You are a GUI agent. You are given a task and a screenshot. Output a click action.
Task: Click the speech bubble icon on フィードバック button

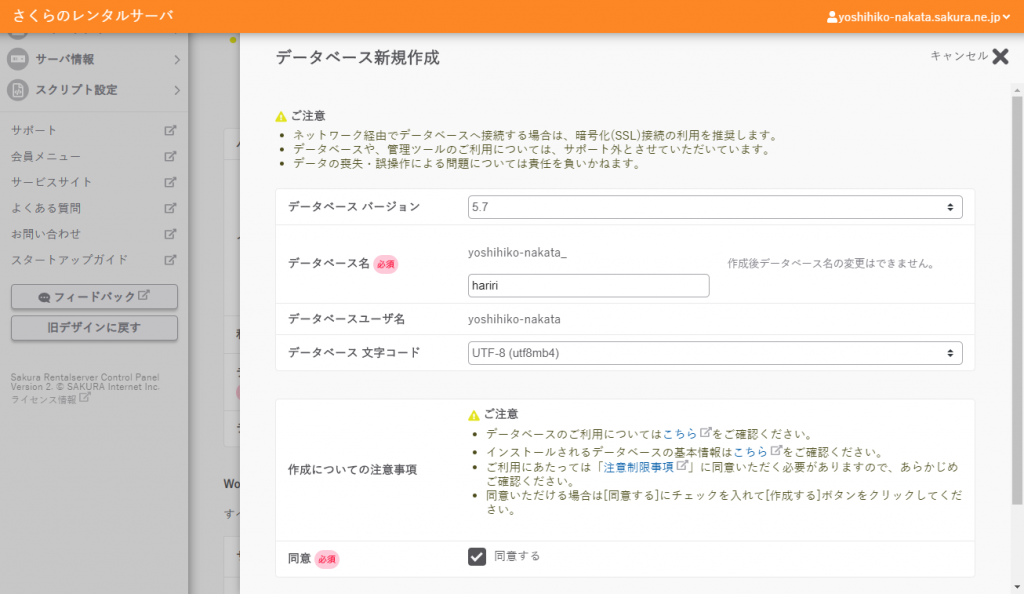(44, 298)
